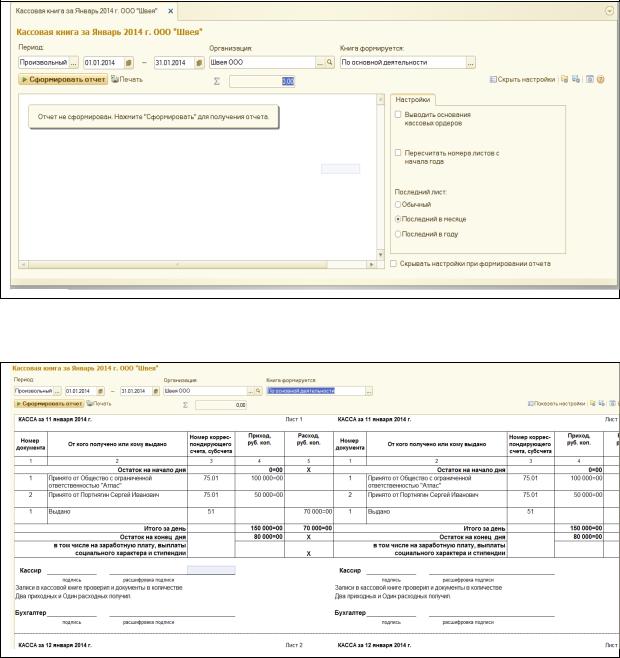620x658 pixels.
Task: Click the end date calendar icon in upper window
Action: click(199, 63)
